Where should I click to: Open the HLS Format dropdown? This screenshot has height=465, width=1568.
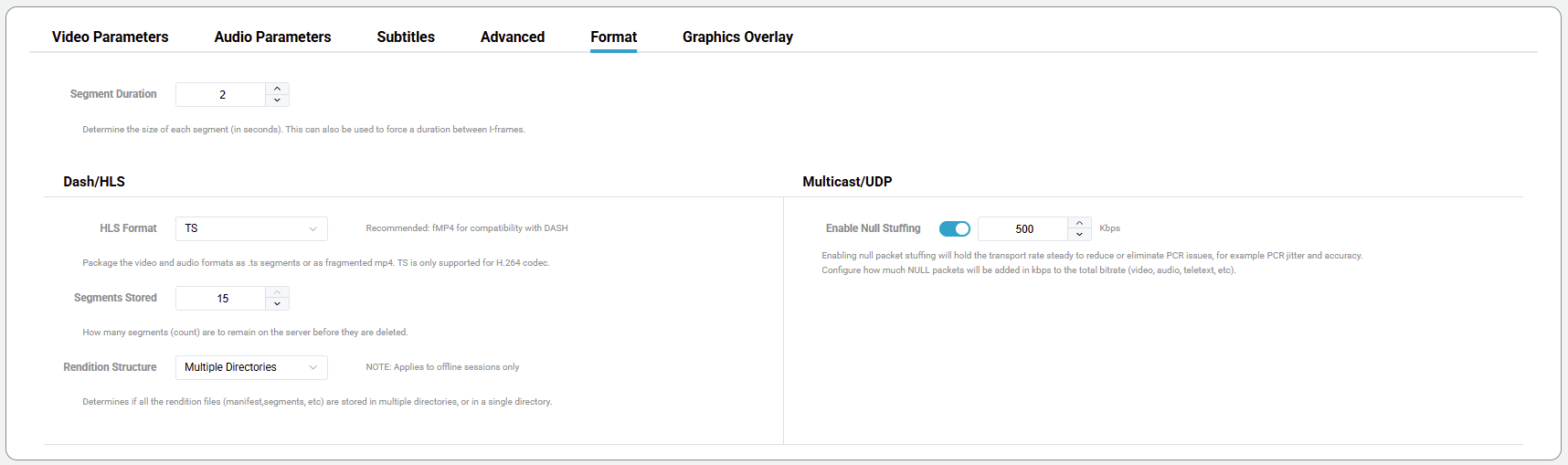[251, 228]
